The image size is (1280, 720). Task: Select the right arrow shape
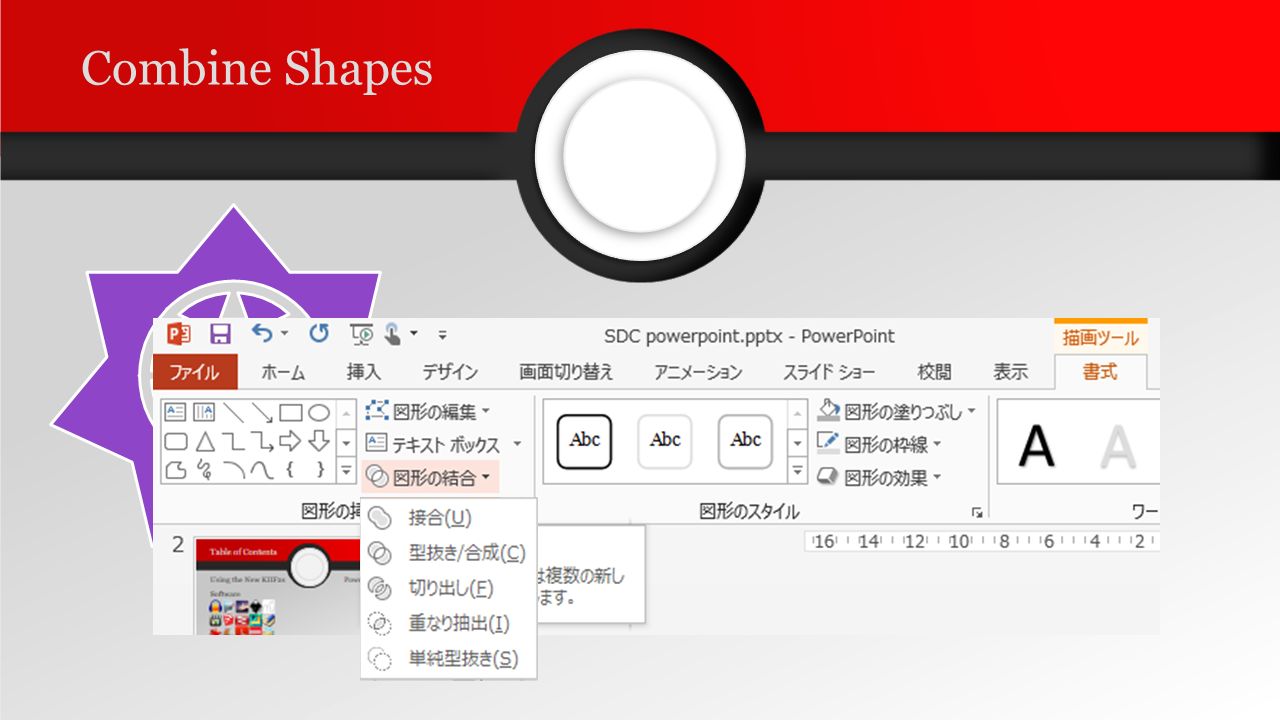point(291,441)
